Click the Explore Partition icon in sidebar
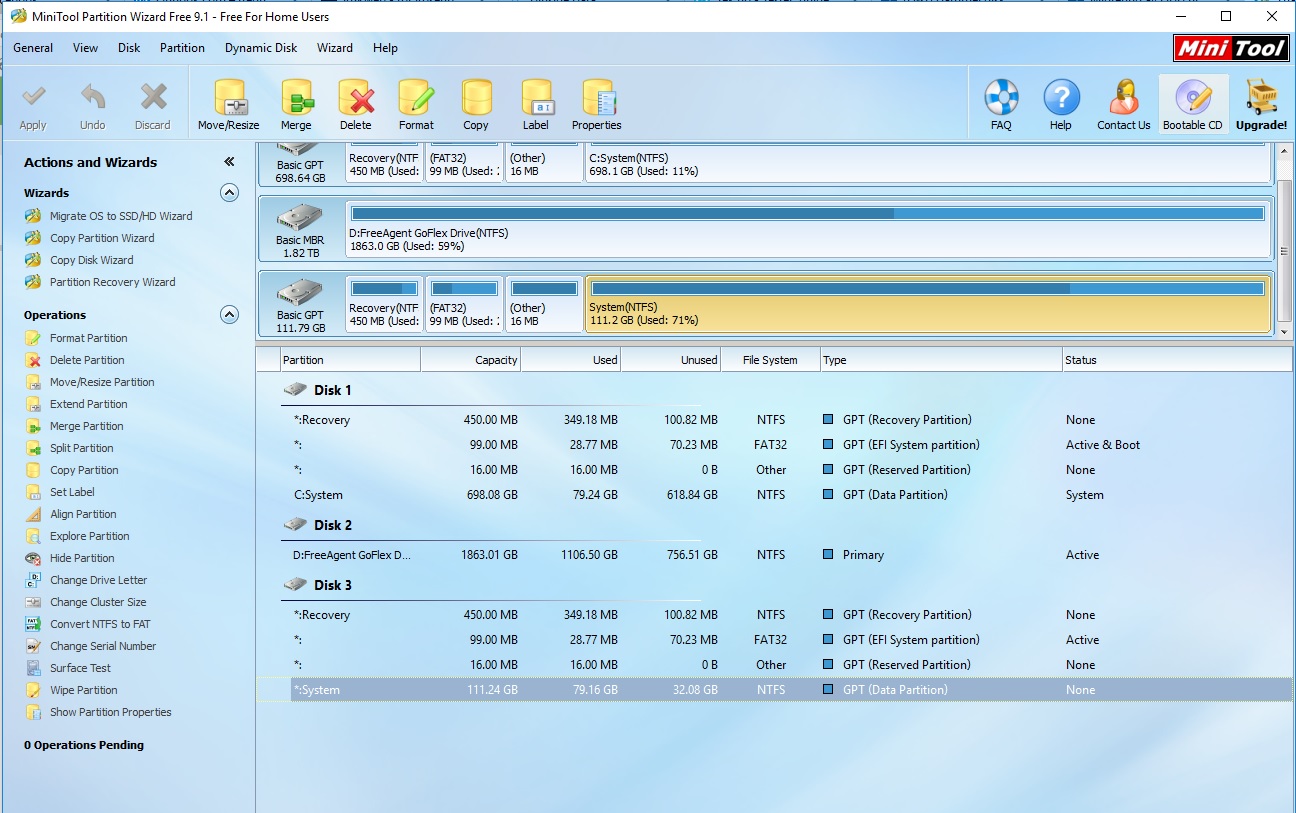1296x813 pixels. point(33,536)
